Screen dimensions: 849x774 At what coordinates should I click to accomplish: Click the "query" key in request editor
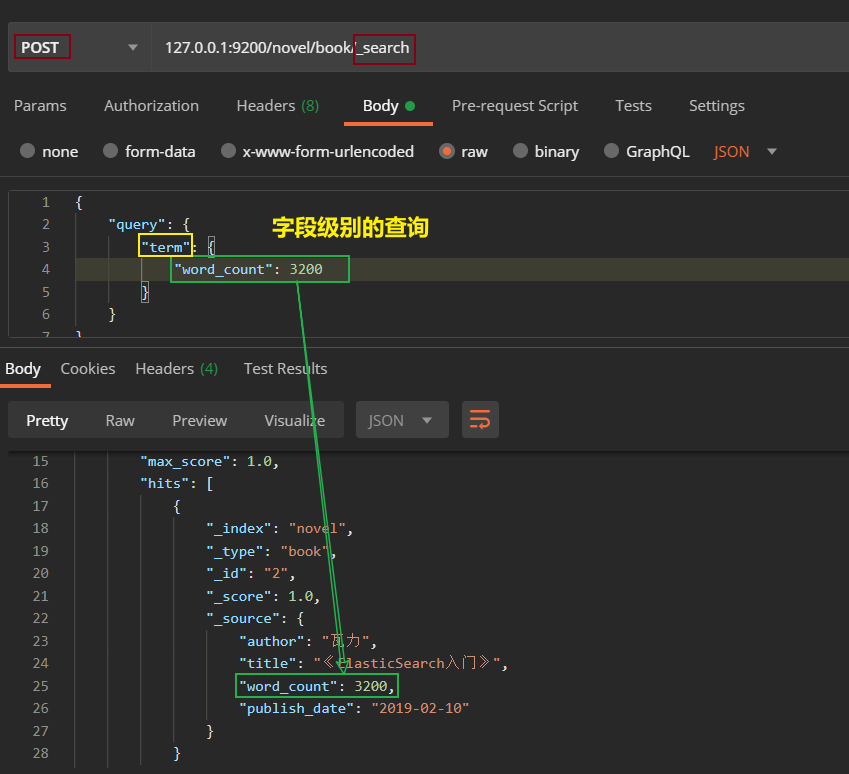coord(137,224)
